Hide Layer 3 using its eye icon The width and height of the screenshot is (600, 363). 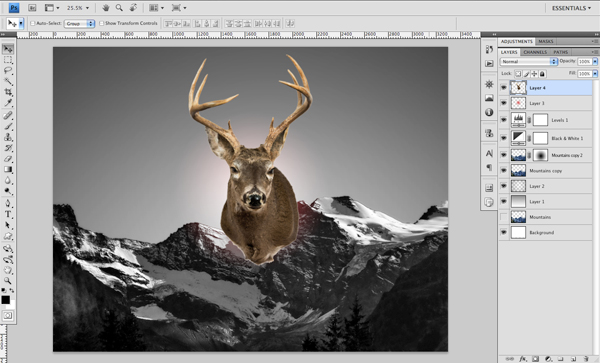pos(504,103)
